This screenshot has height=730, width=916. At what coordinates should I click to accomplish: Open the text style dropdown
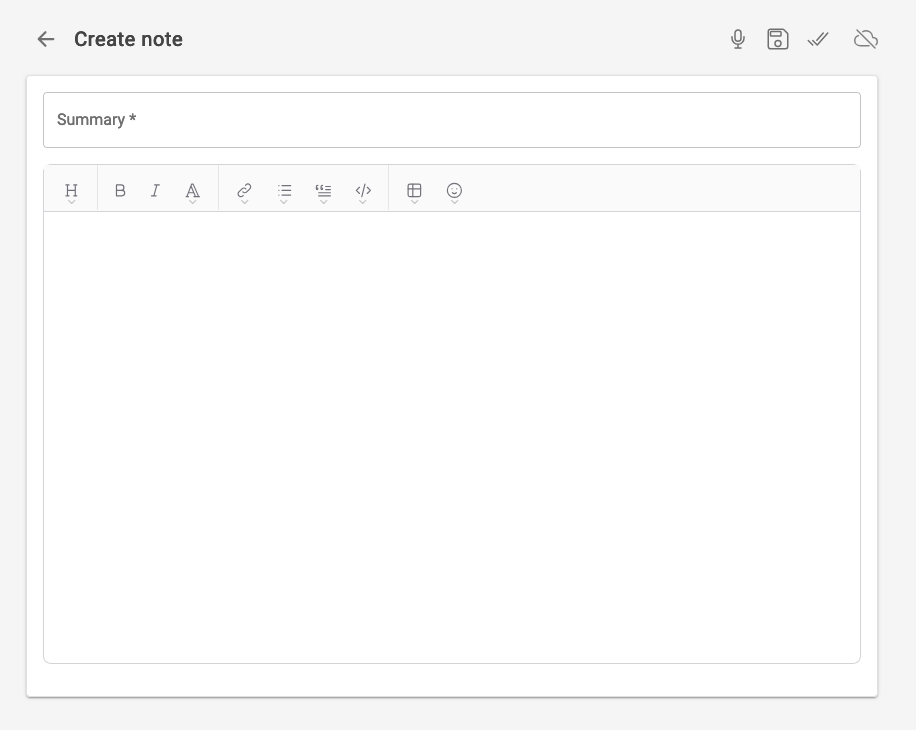tap(192, 191)
